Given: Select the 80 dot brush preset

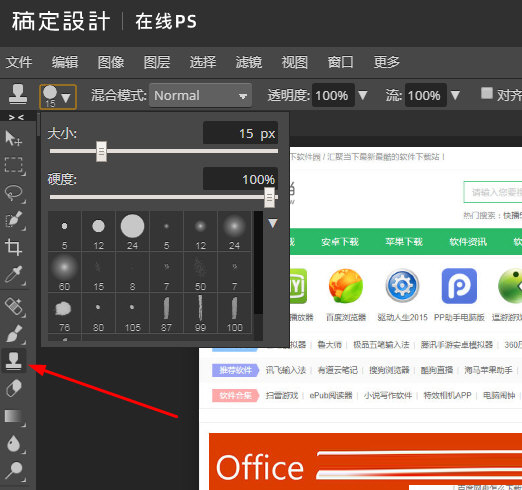Looking at the screenshot, I should pos(98,313).
